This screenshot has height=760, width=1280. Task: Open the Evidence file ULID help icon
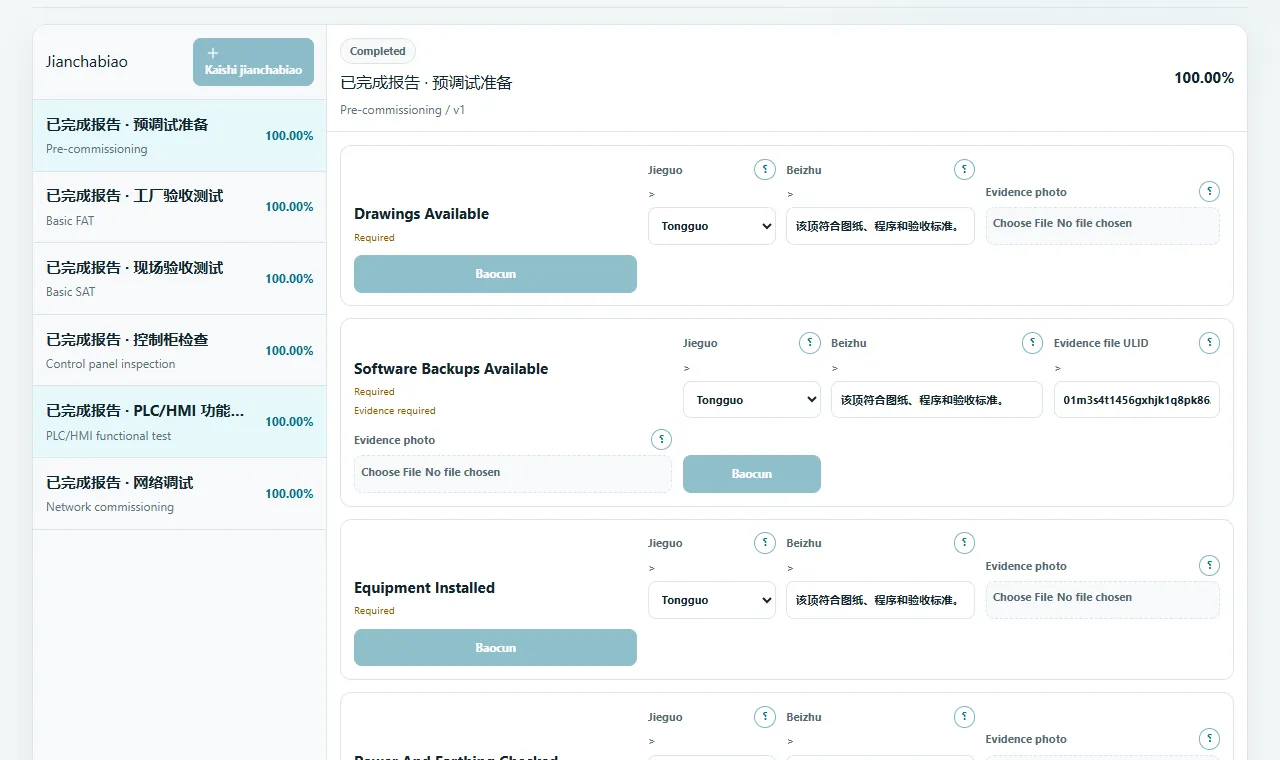tap(1209, 343)
